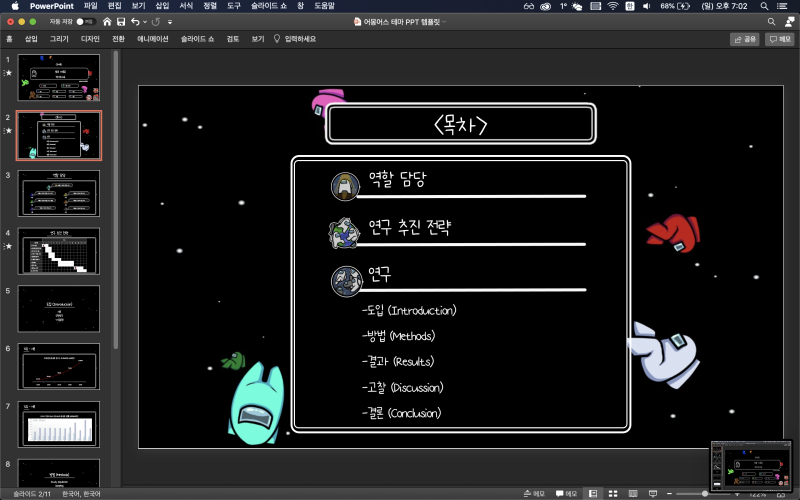Click the -결론 (Conclusion) line
The height and width of the screenshot is (500, 800).
(402, 413)
